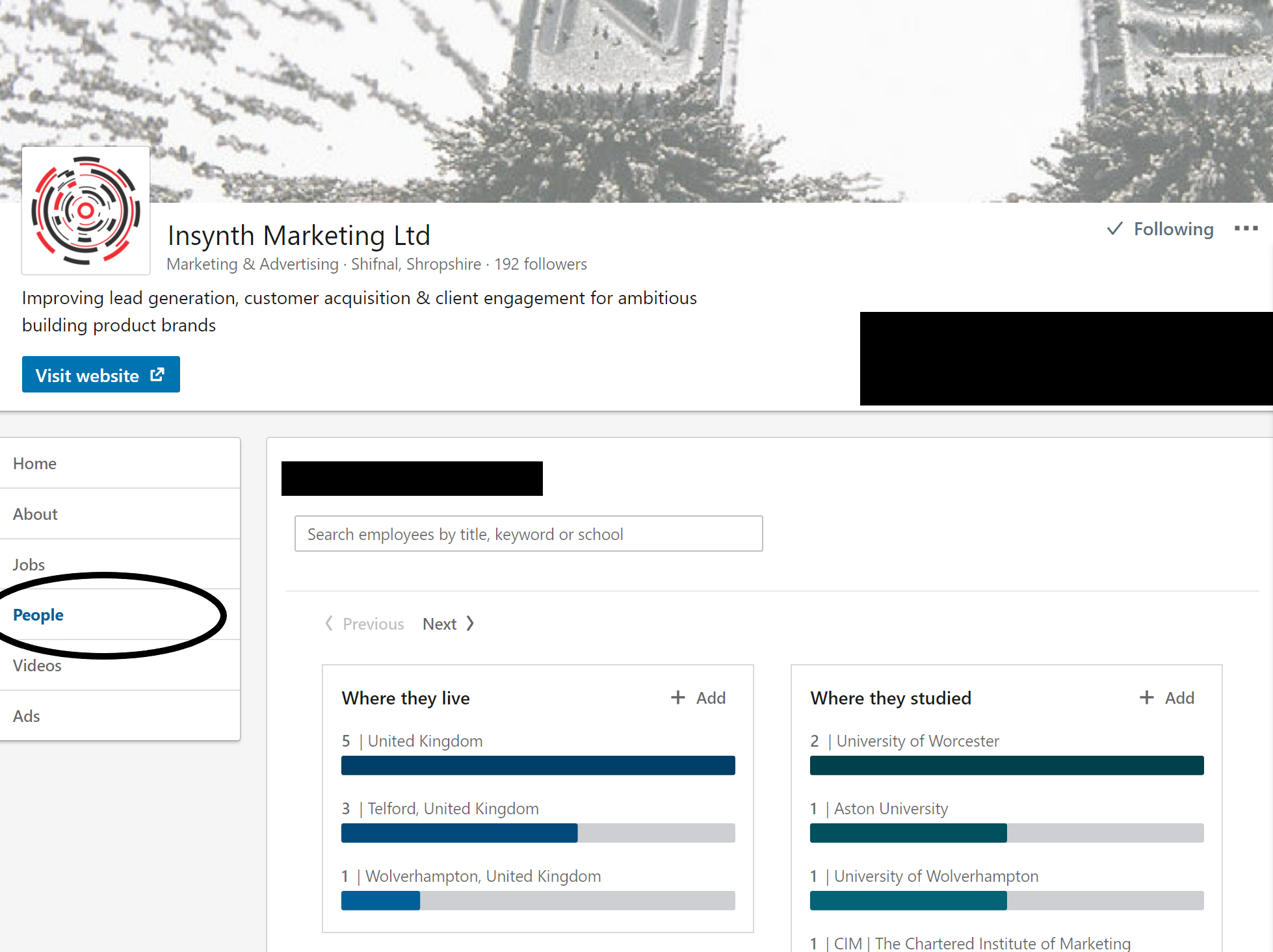Select United Kingdom location filter bar
1273x952 pixels.
click(537, 765)
